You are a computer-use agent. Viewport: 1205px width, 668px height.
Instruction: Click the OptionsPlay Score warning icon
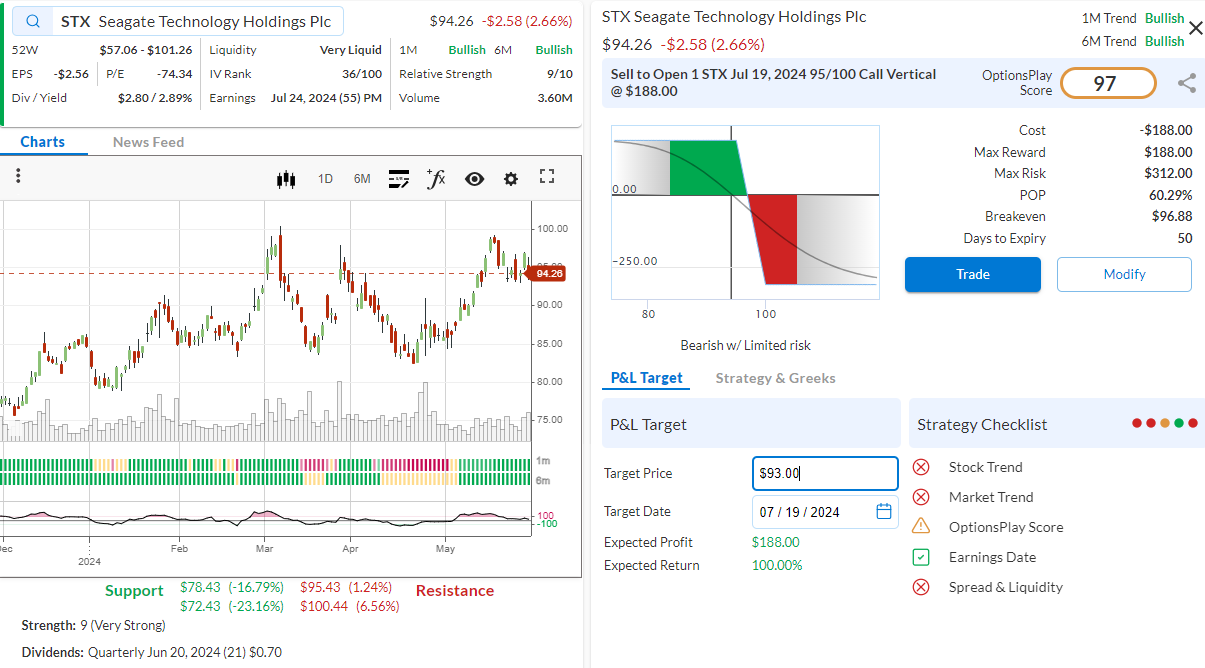[x=922, y=527]
